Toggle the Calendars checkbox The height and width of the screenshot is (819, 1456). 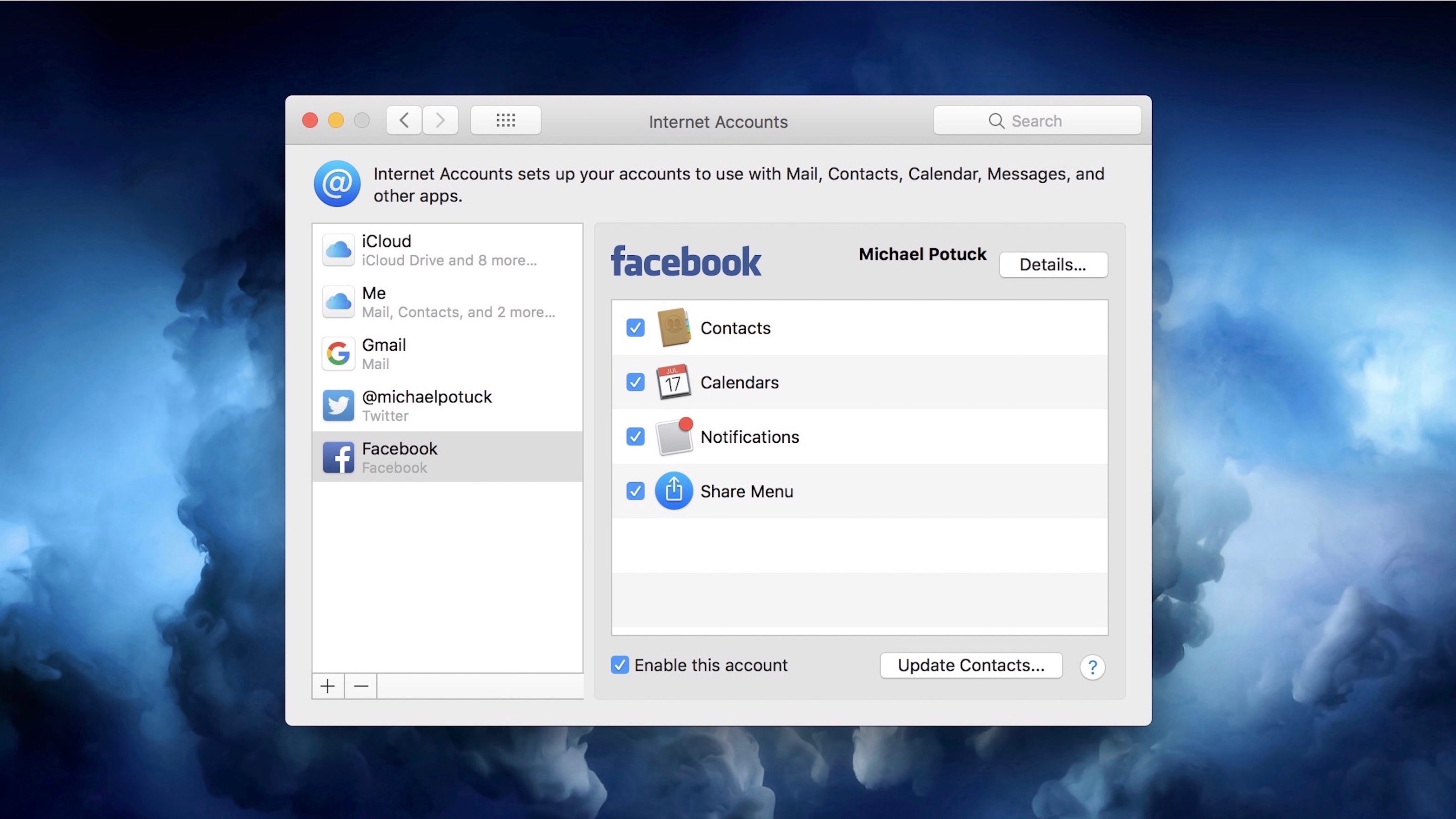pos(635,382)
